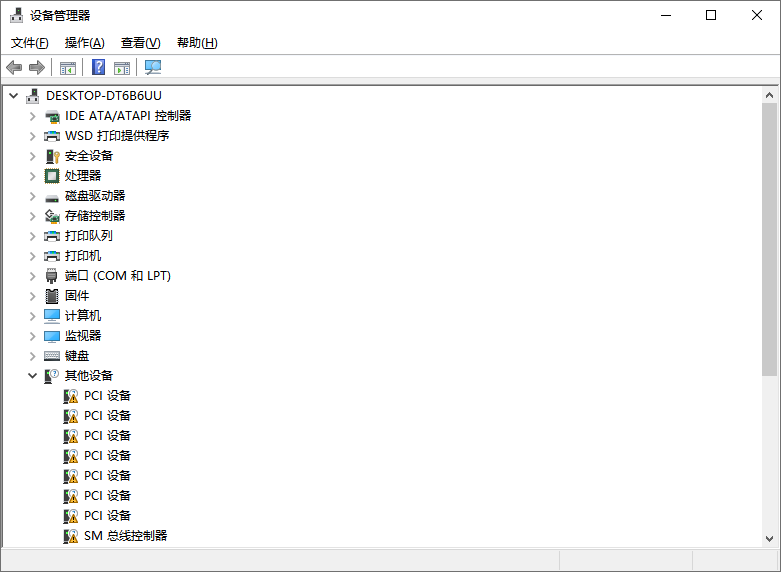Open the 操作(A) menu
This screenshot has height=572, width=781.
click(85, 43)
